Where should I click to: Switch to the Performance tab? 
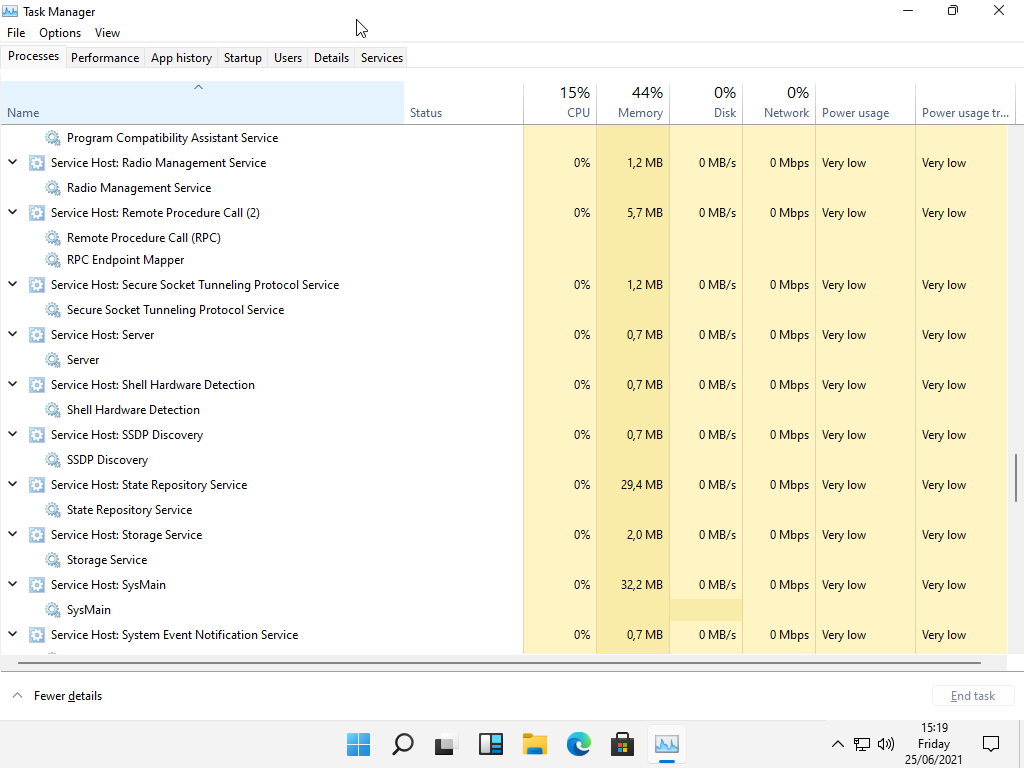pos(105,58)
